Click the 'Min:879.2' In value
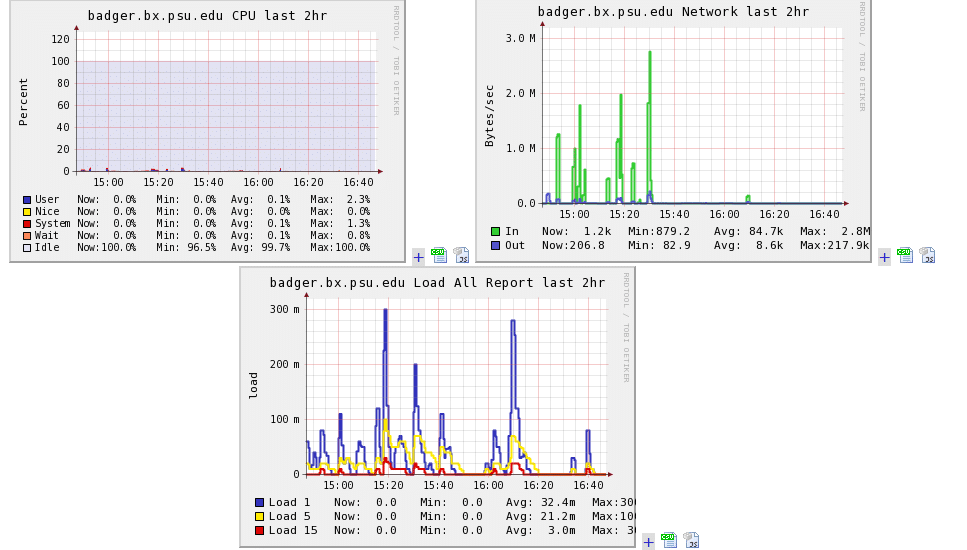Image resolution: width=967 pixels, height=550 pixels. 659,231
